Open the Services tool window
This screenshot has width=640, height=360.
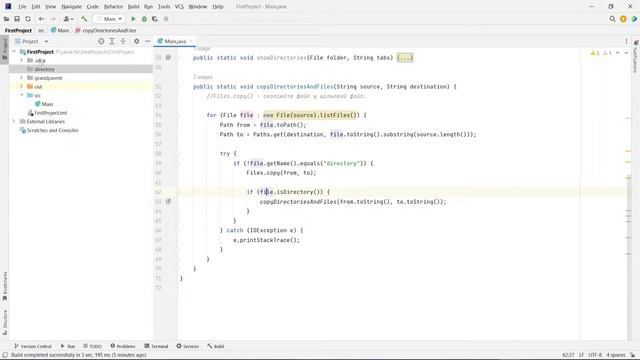pos(188,346)
